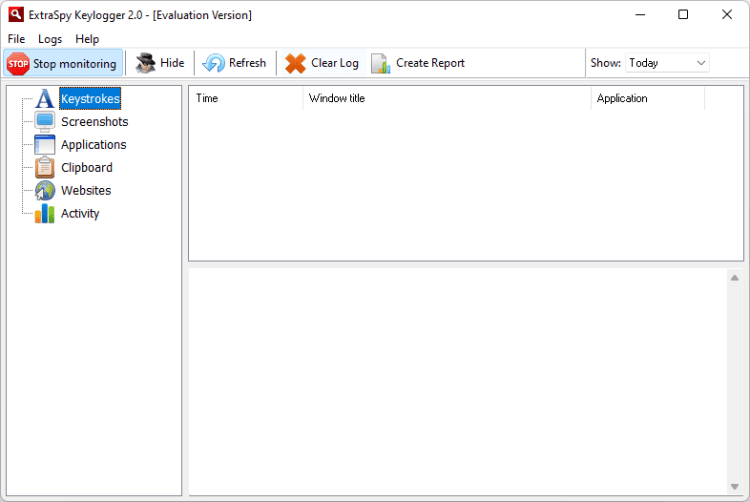Select the Screenshots tree item label
The height and width of the screenshot is (502, 750).
(95, 121)
